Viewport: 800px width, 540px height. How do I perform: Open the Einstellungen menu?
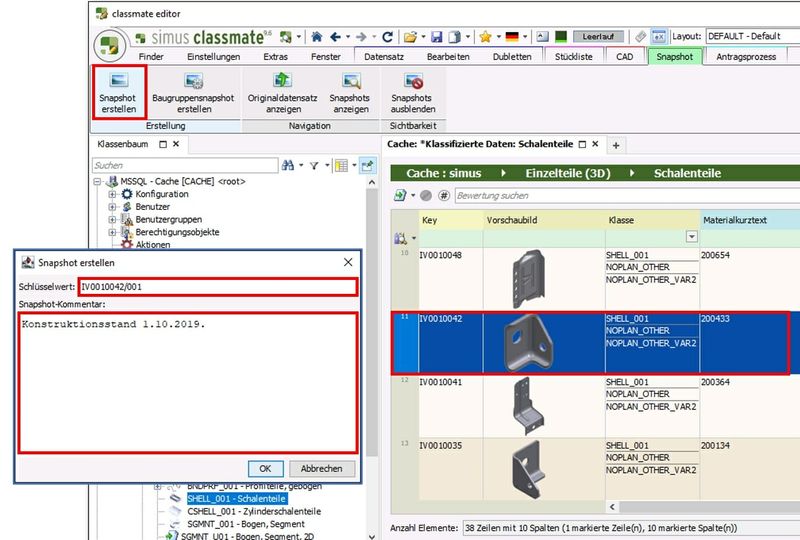pos(213,57)
